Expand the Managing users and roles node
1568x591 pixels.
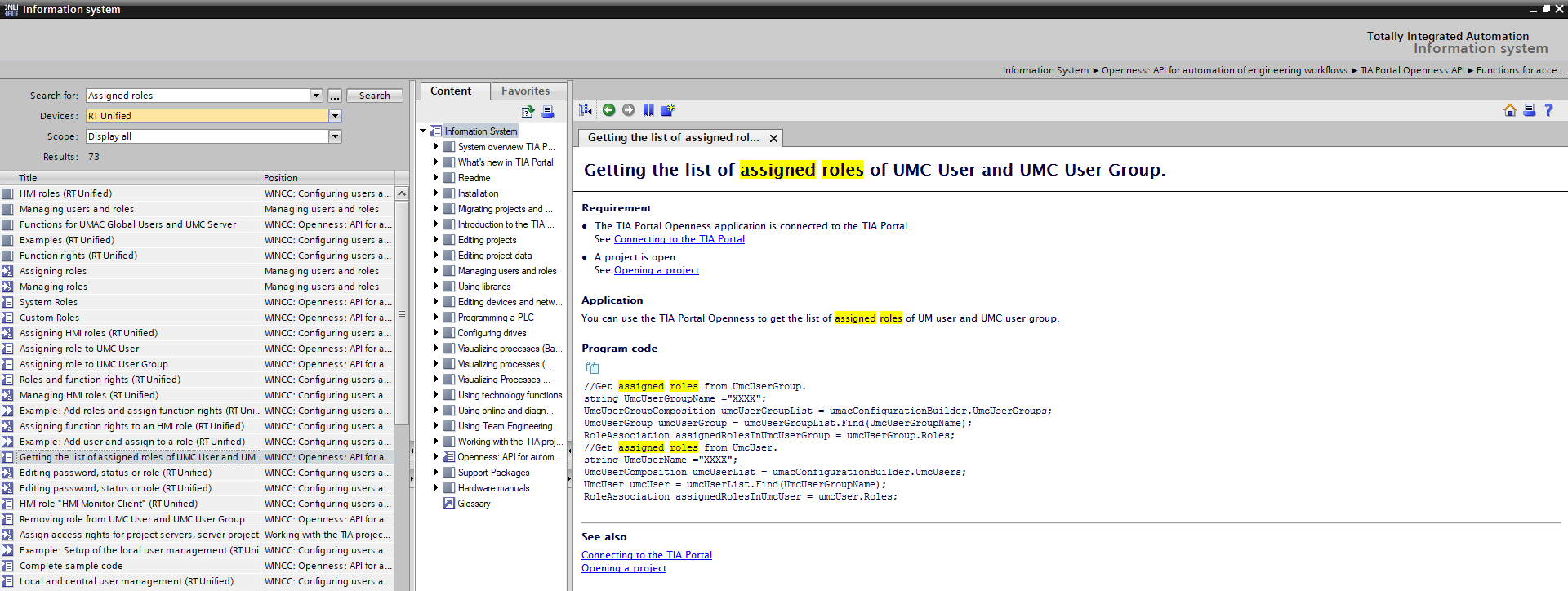click(436, 271)
